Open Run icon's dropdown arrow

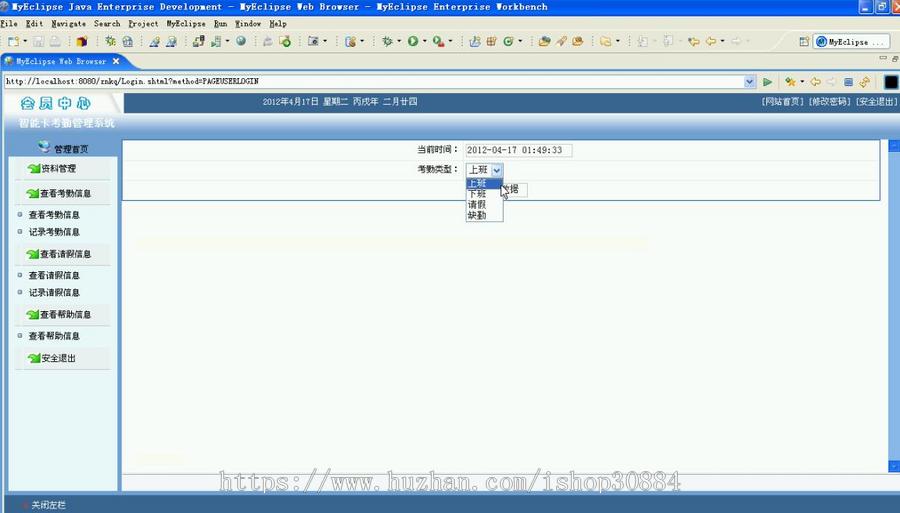pyautogui.click(x=425, y=41)
